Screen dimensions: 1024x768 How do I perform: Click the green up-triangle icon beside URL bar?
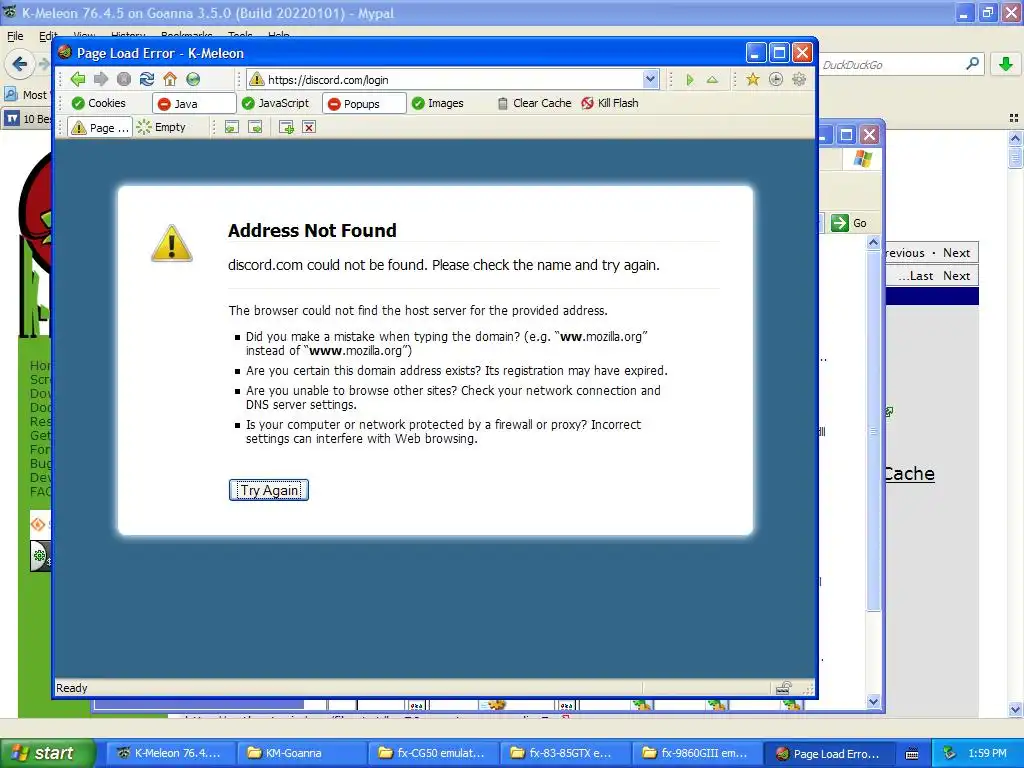tap(712, 80)
